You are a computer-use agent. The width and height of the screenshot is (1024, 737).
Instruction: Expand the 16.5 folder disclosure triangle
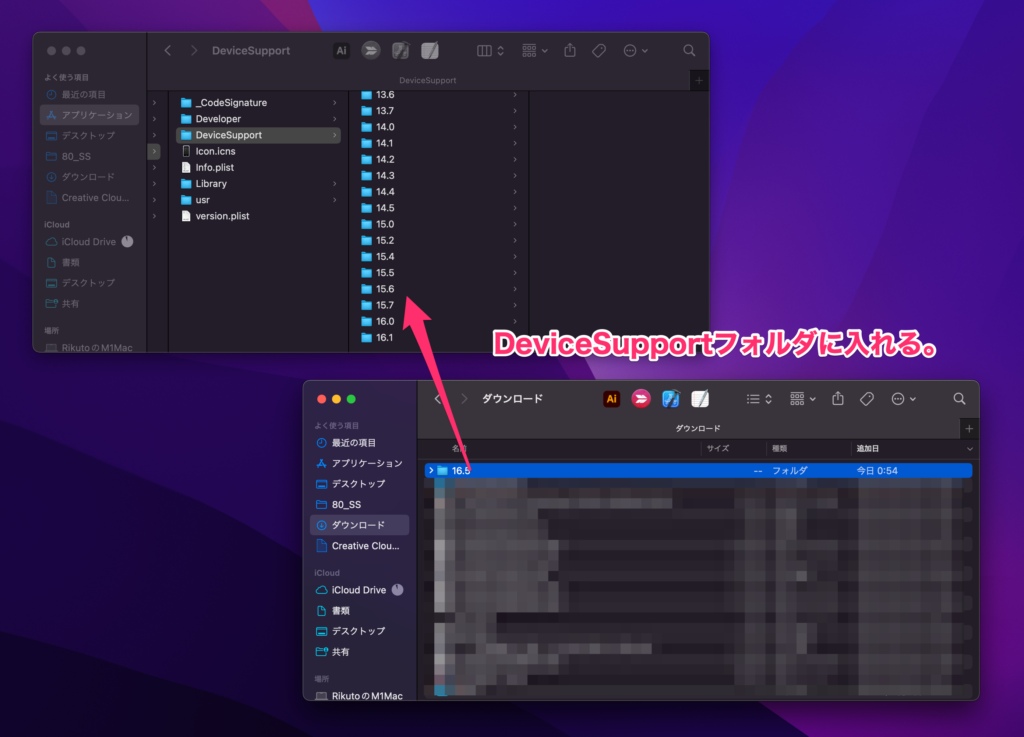point(431,470)
